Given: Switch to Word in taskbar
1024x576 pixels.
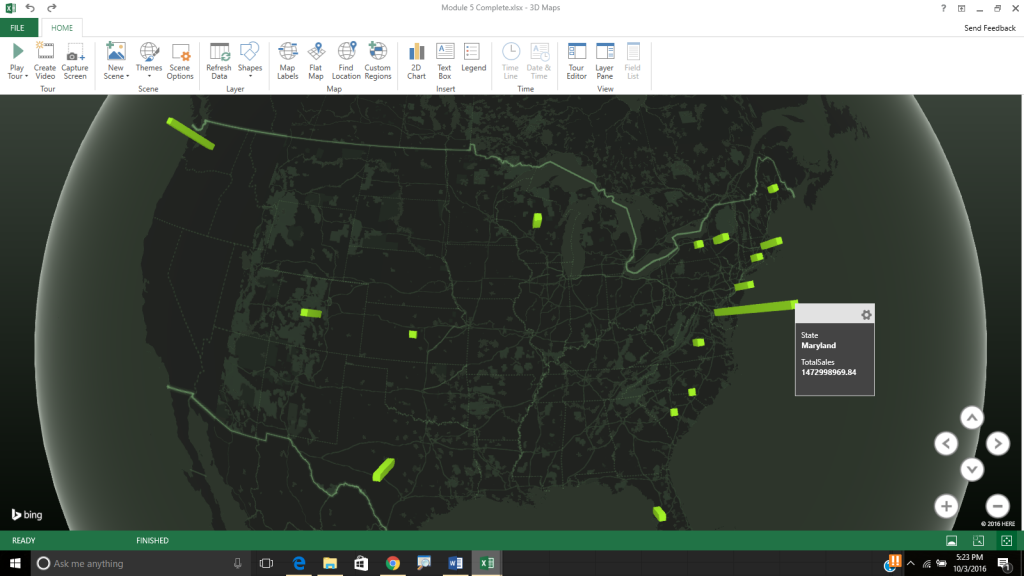Looking at the screenshot, I should (455, 563).
